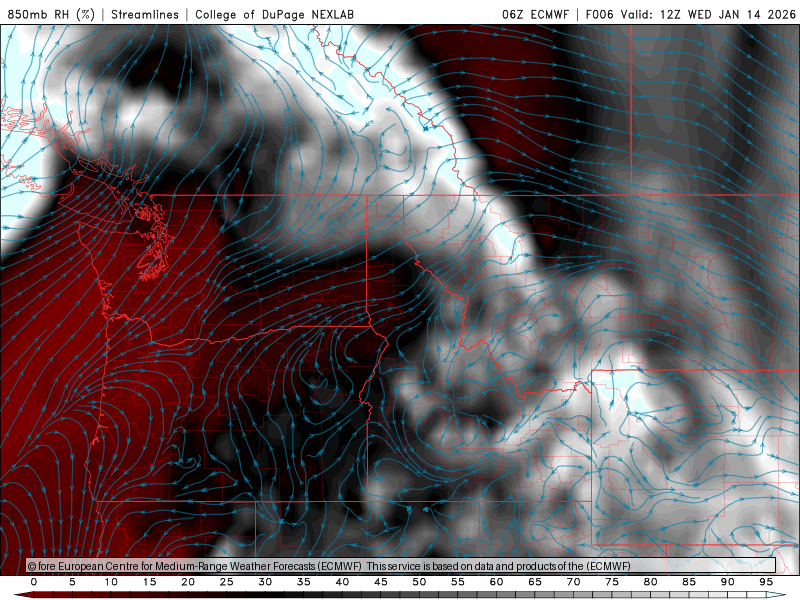This screenshot has width=800, height=600.
Task: Click the "20" colorbar scale label
Action: 188,582
